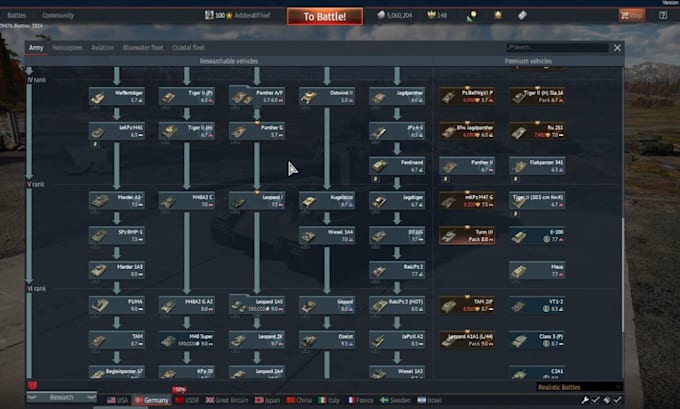Select the Gepard anti-air vehicle

[x=327, y=305]
